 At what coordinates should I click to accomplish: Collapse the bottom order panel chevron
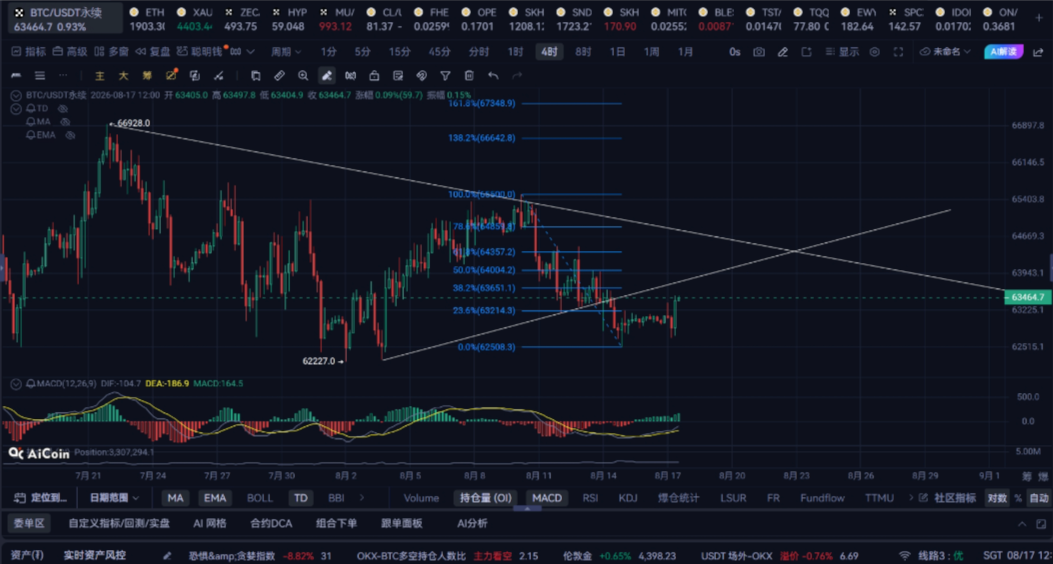coord(1021,524)
